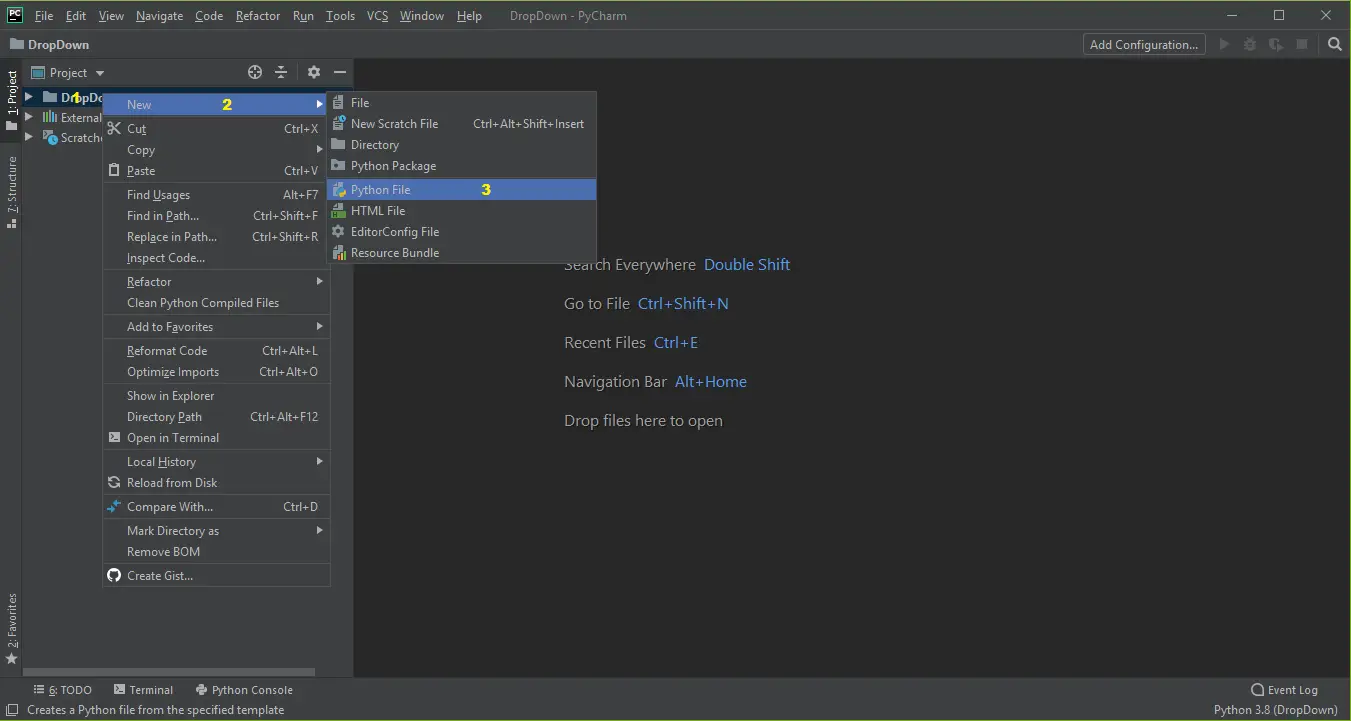
Task: Open the Refactor menu in the menu bar
Action: coord(257,15)
